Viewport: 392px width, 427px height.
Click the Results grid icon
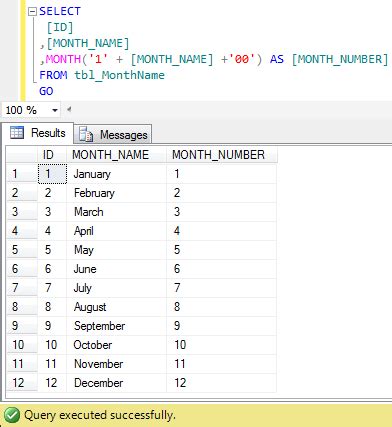[17, 133]
